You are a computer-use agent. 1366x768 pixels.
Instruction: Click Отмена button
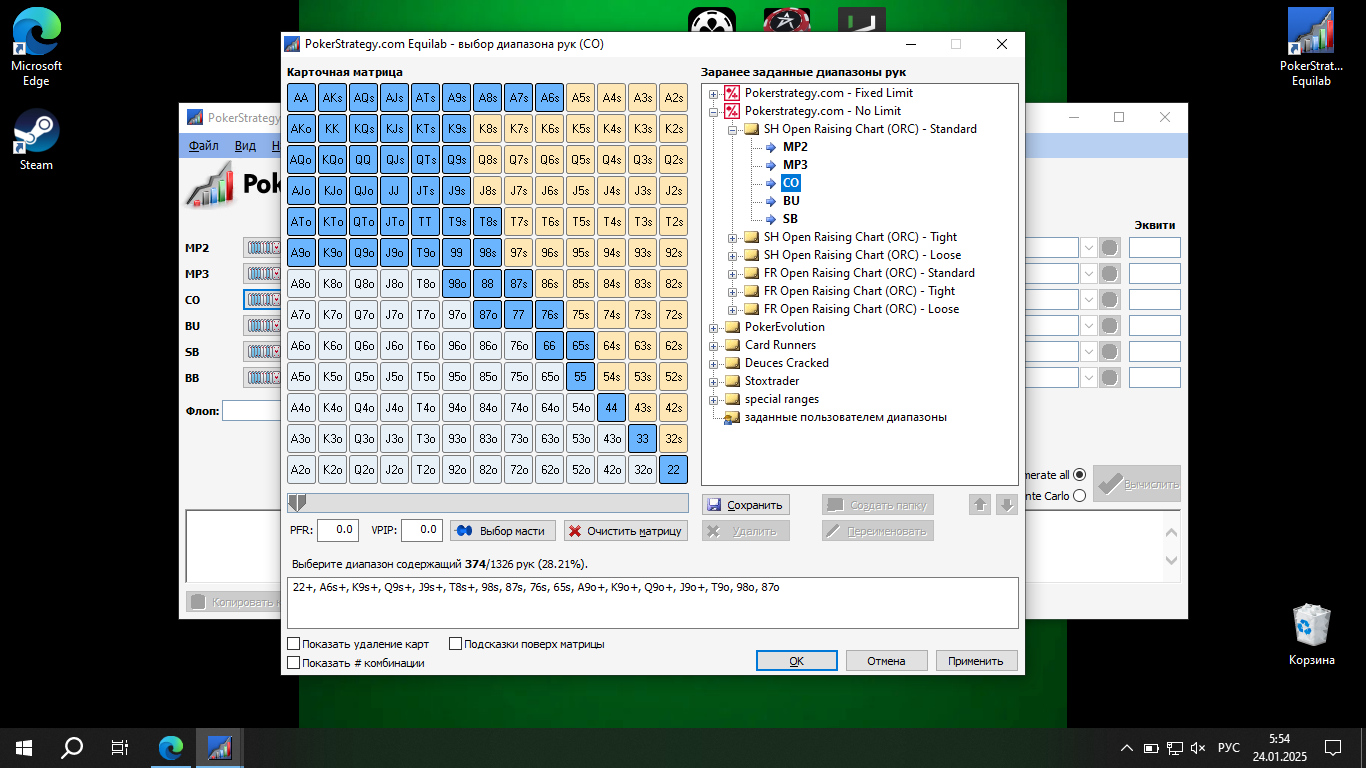click(x=886, y=661)
